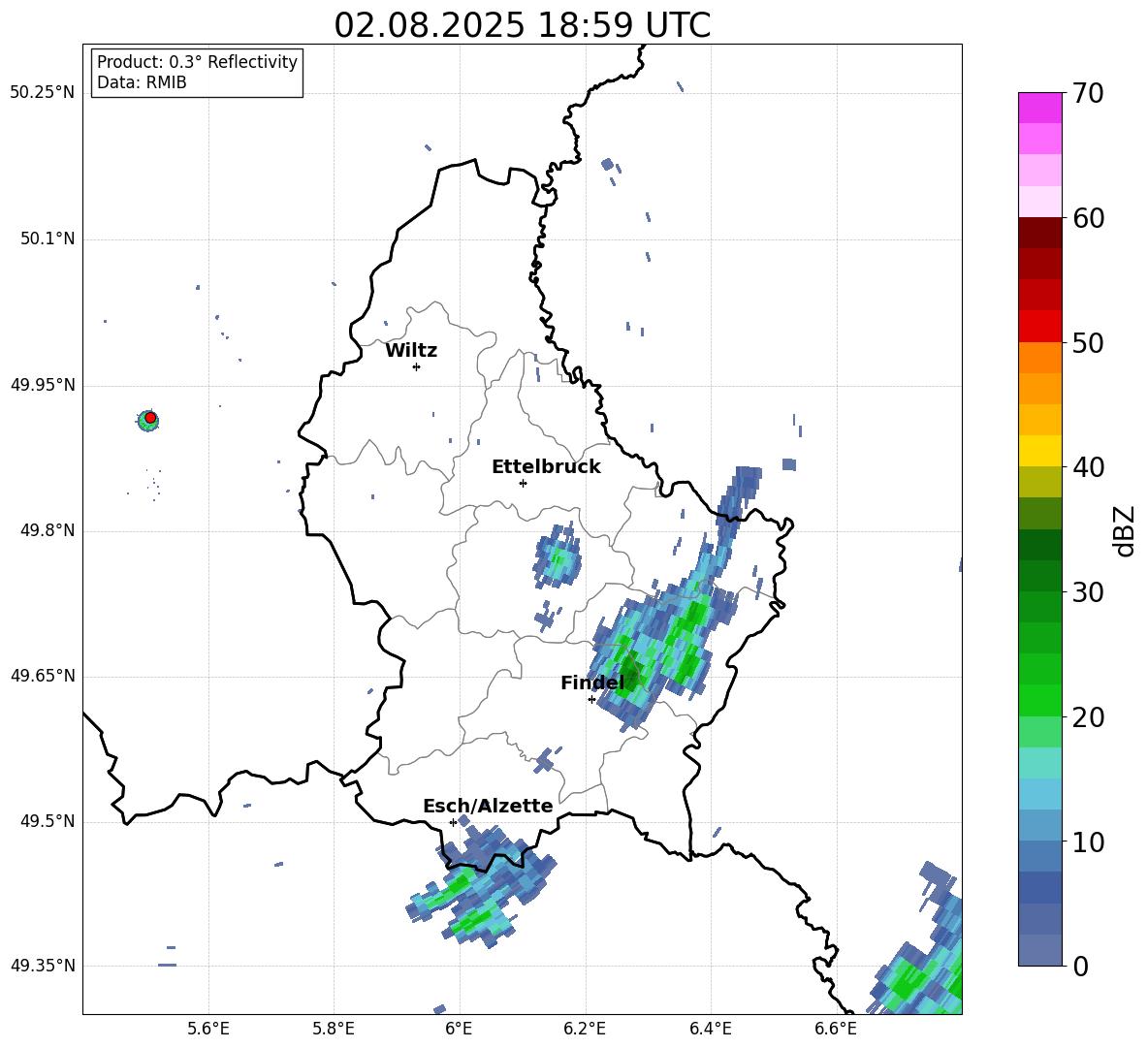The height and width of the screenshot is (1048, 1148).
Task: Select the Ettelbruck city label
Action: (546, 467)
